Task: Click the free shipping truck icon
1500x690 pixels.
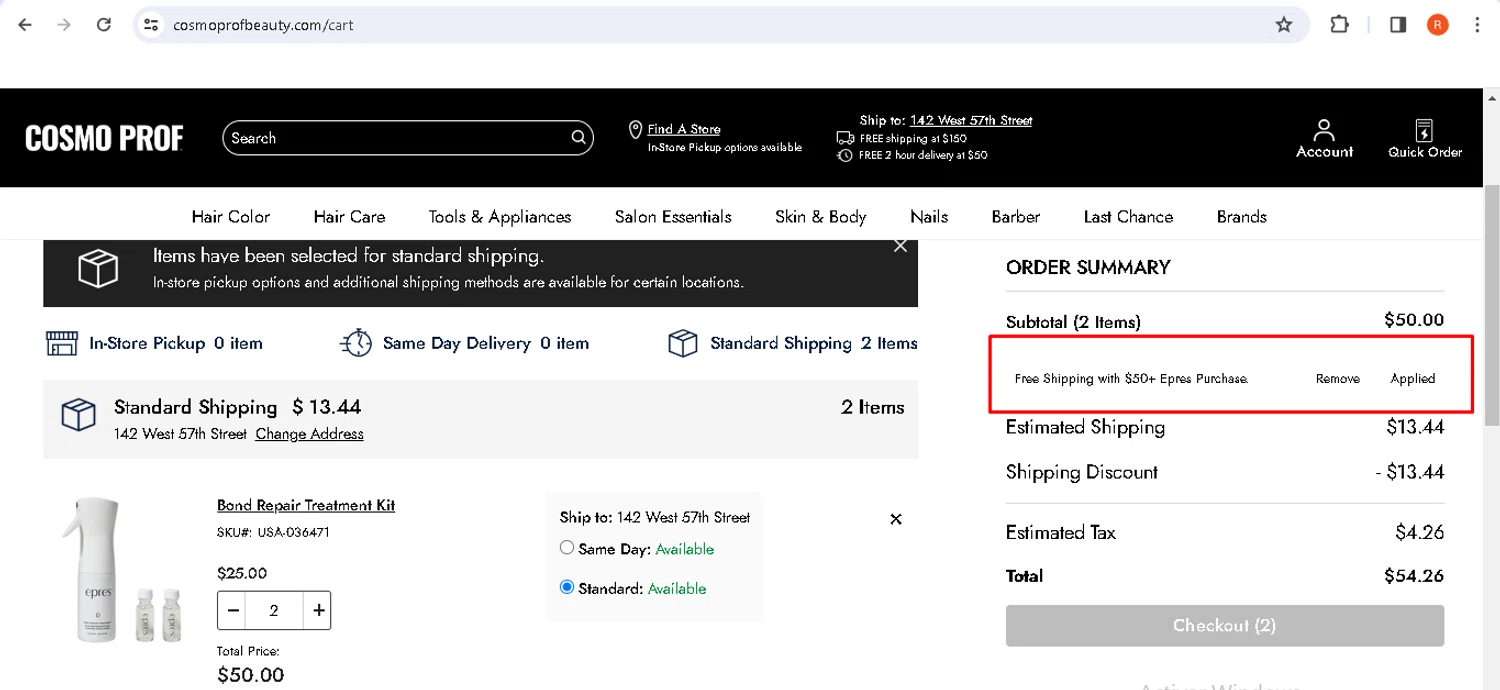Action: (x=845, y=139)
